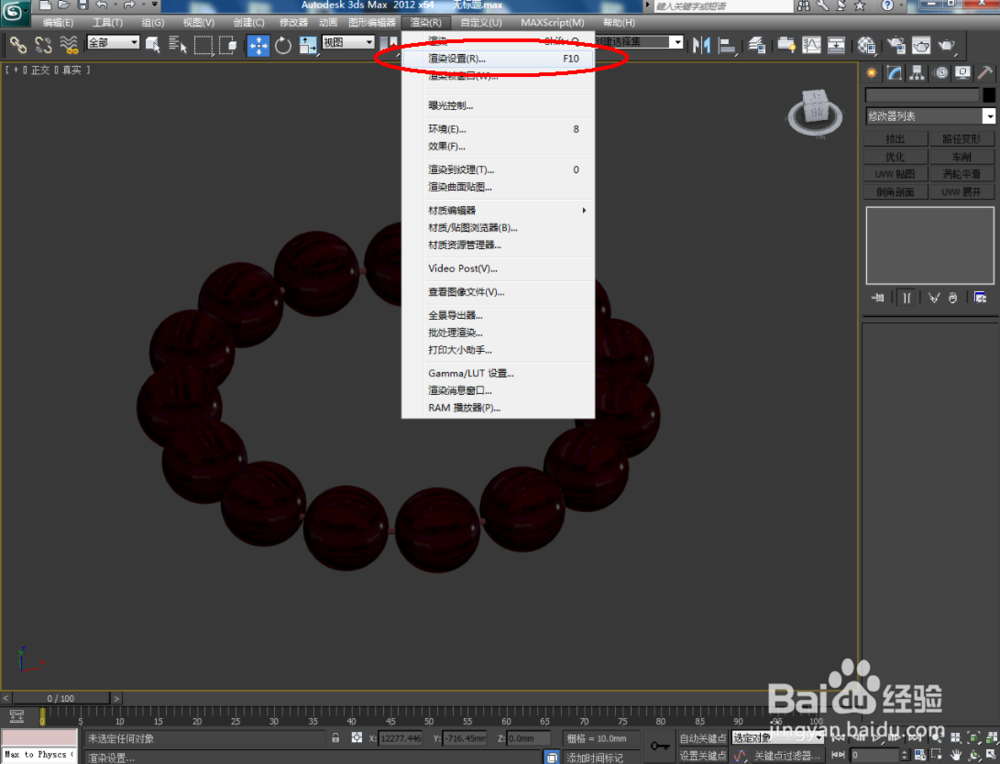The width and height of the screenshot is (1000, 764).
Task: Click the object color swatch in Modify panel
Action: (990, 95)
